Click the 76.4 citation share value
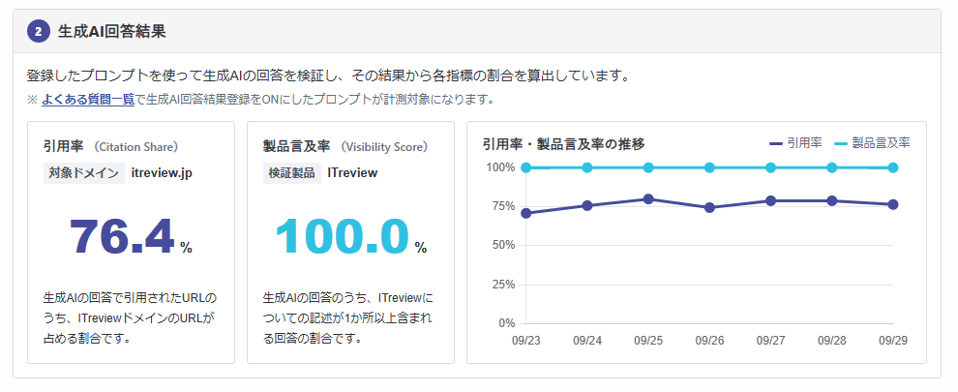 pos(122,237)
